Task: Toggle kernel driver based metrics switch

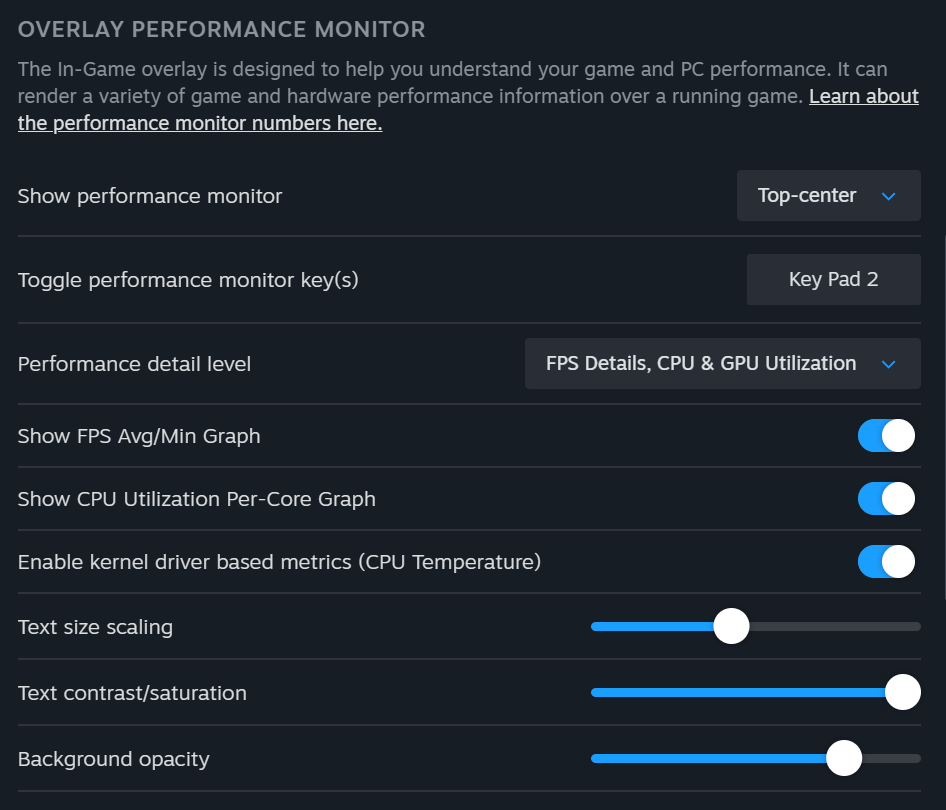Action: tap(886, 562)
